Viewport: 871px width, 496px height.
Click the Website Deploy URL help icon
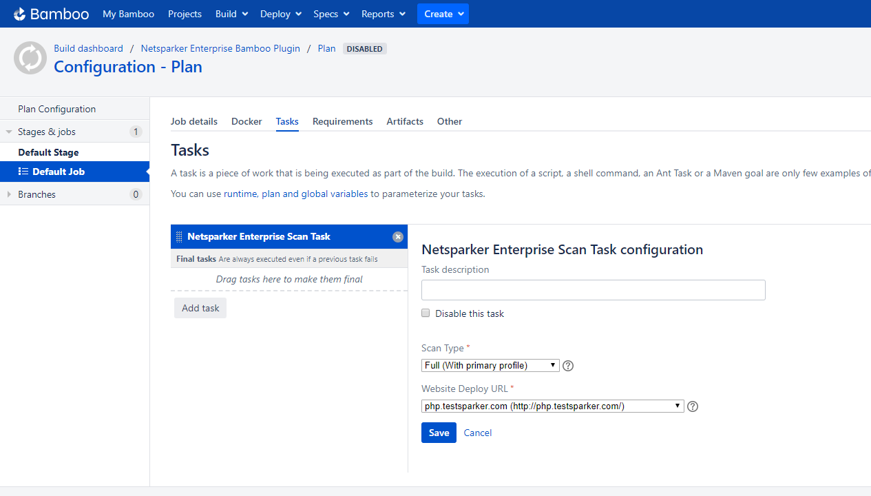click(x=693, y=407)
